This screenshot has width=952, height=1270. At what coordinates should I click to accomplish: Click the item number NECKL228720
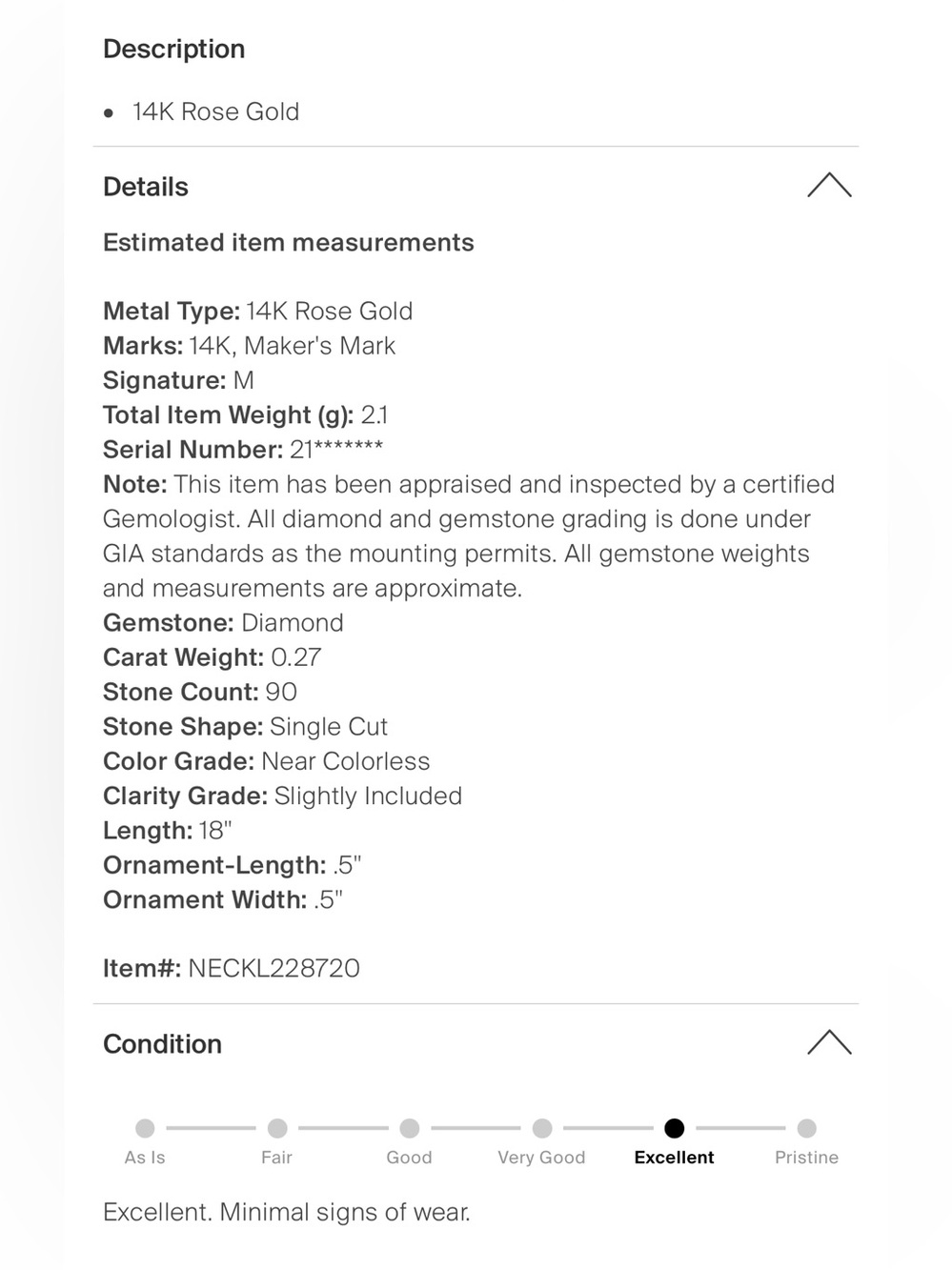274,969
